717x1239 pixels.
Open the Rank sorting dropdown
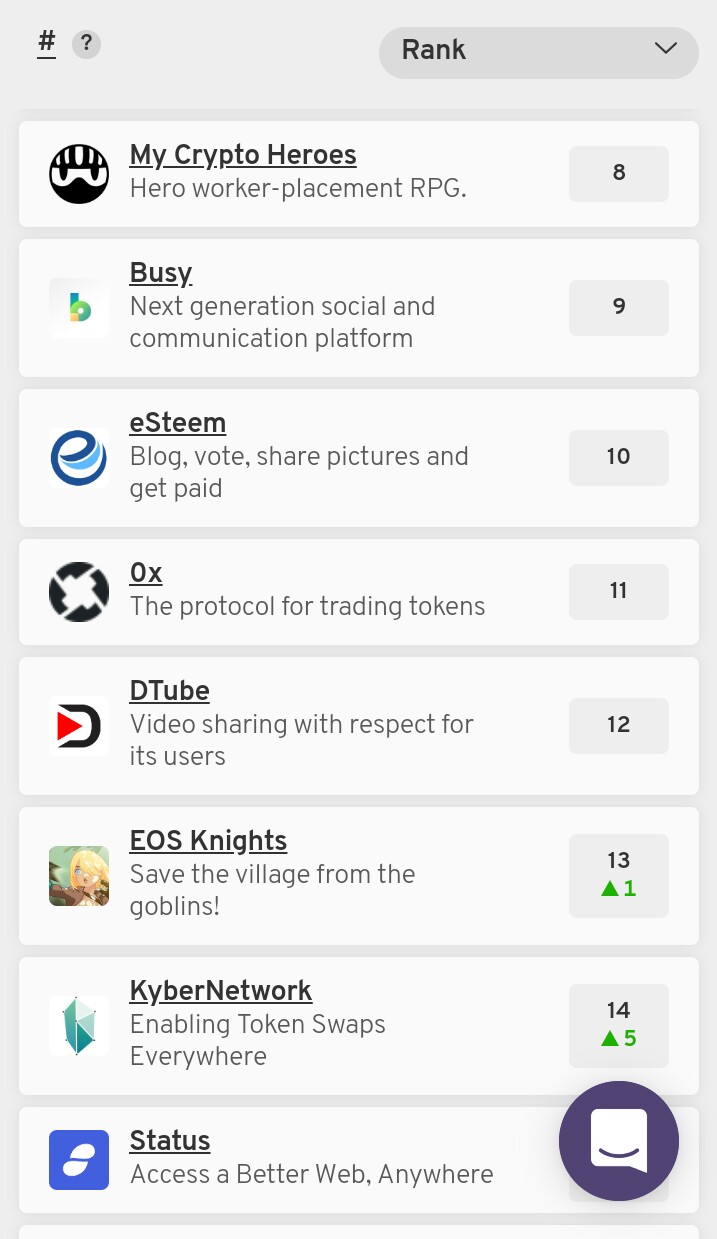click(539, 52)
